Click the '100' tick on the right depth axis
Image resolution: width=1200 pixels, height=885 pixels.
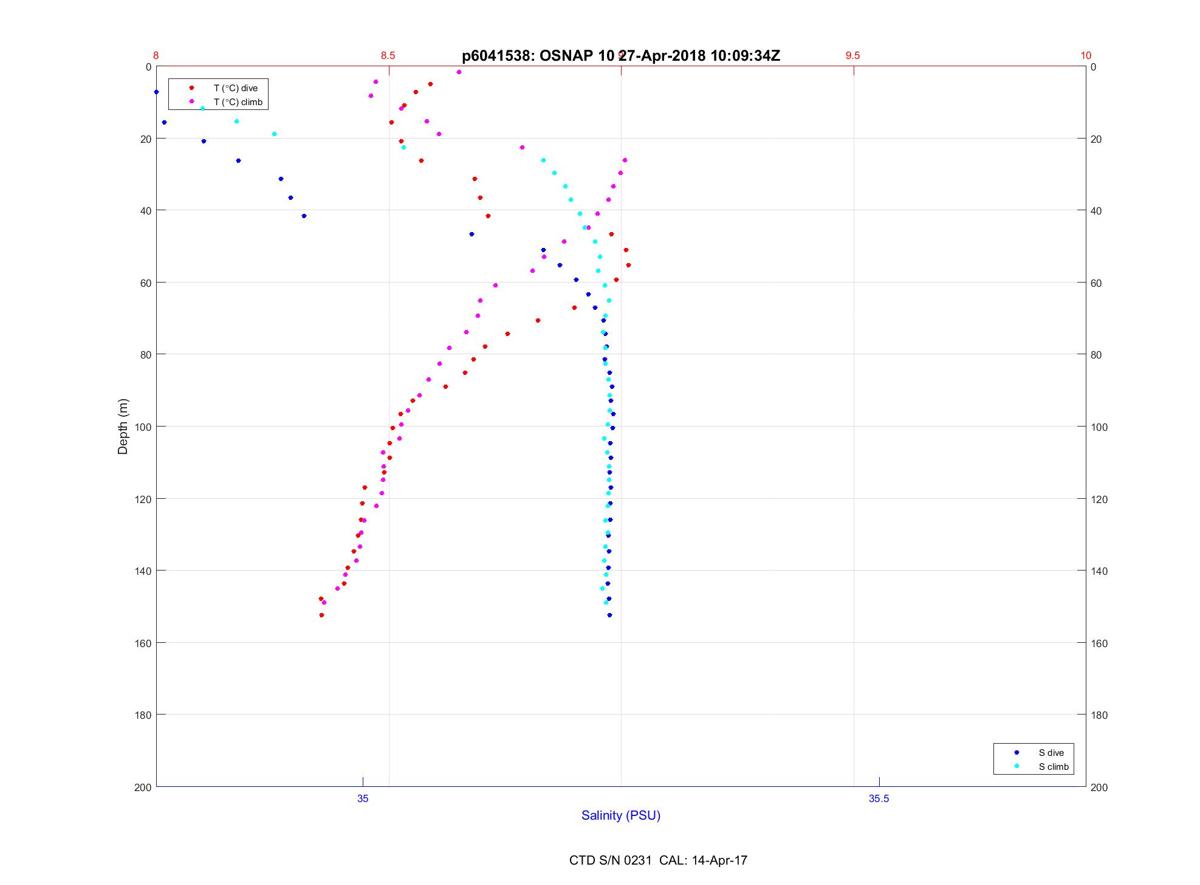[1100, 427]
